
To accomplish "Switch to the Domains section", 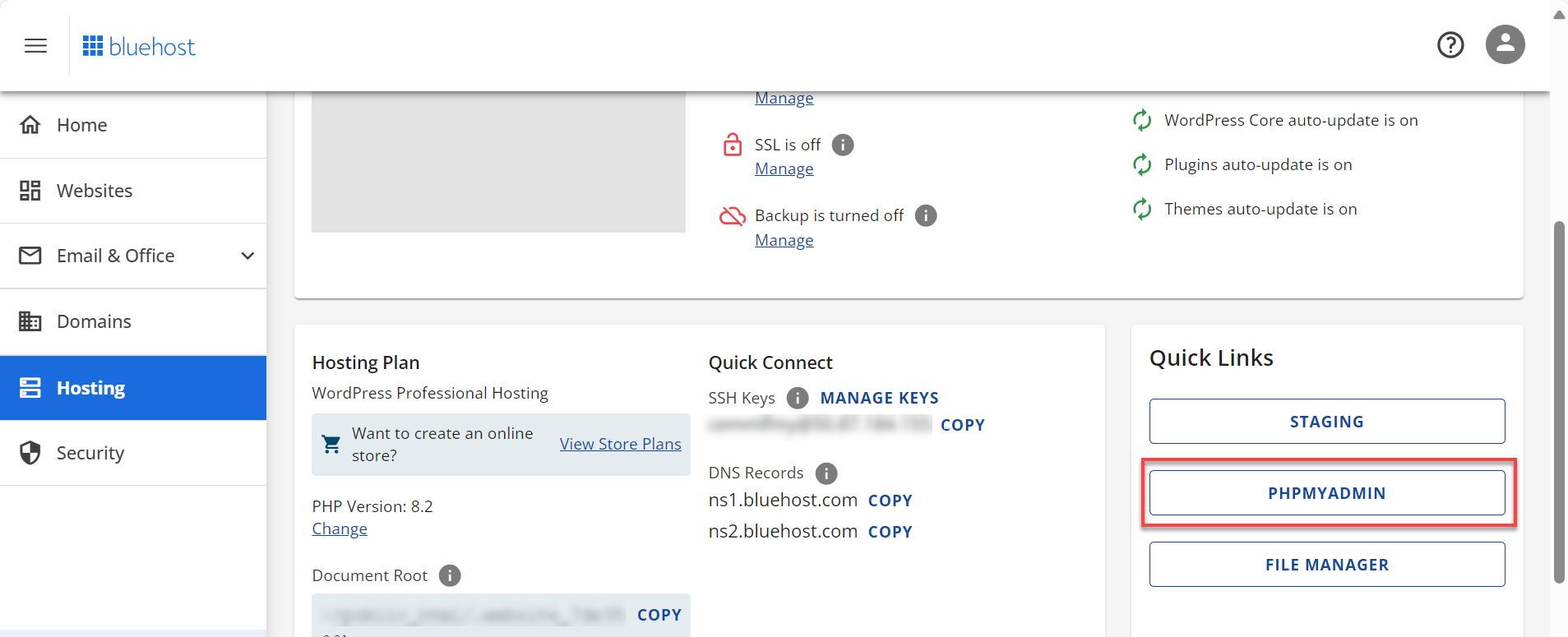I will click(x=93, y=321).
